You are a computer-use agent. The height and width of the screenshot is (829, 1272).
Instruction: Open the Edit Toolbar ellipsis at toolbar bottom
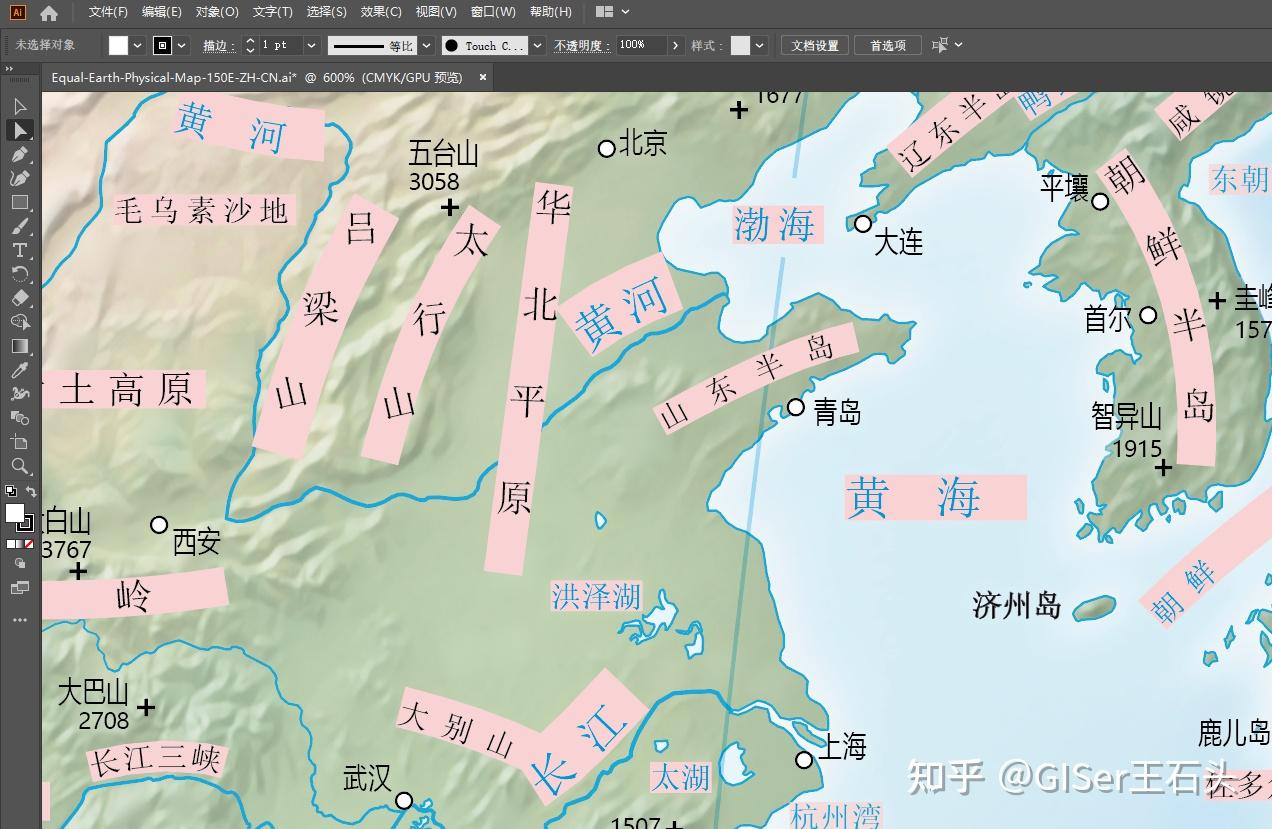coord(20,620)
